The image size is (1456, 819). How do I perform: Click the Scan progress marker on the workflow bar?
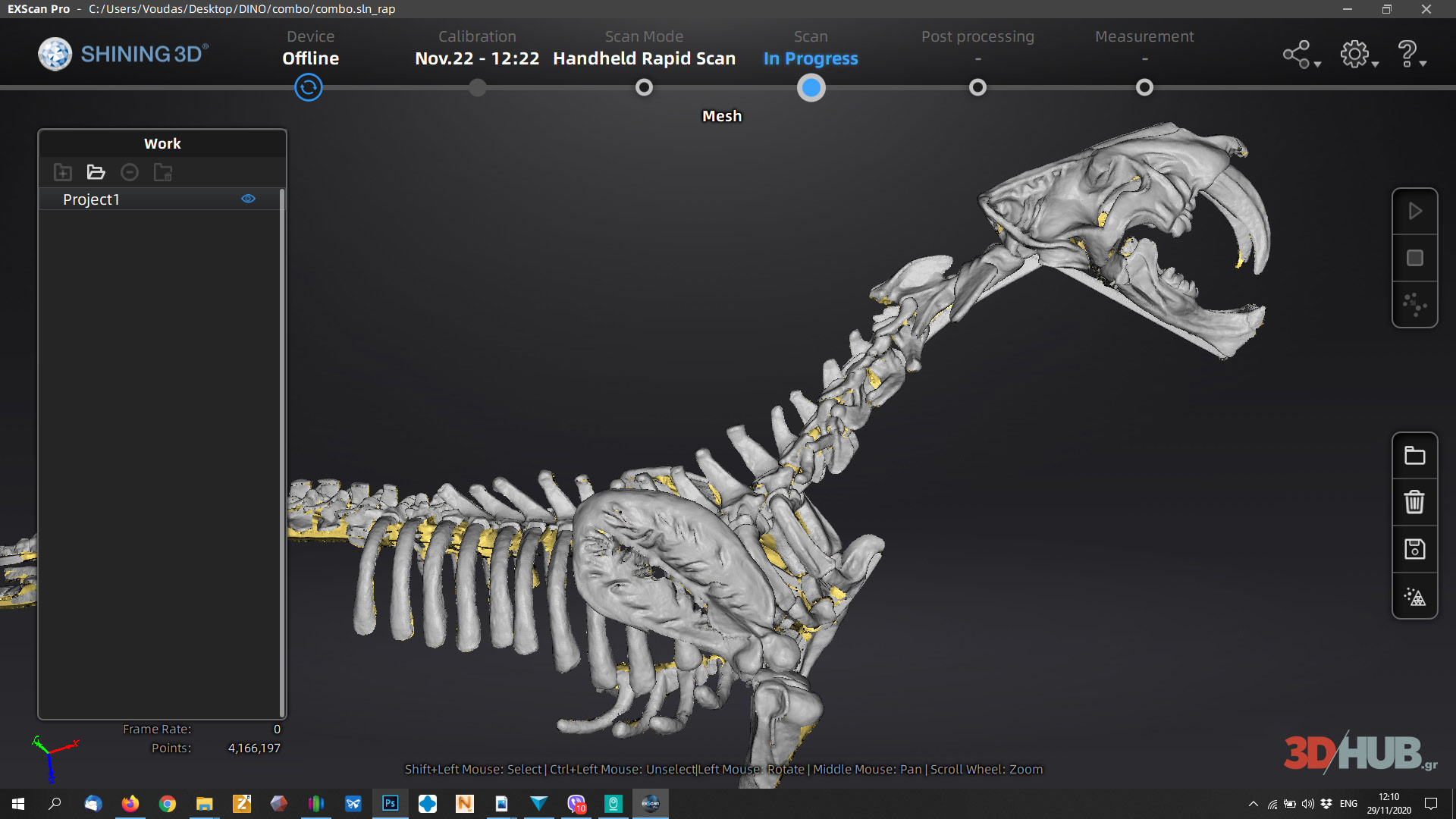point(811,88)
